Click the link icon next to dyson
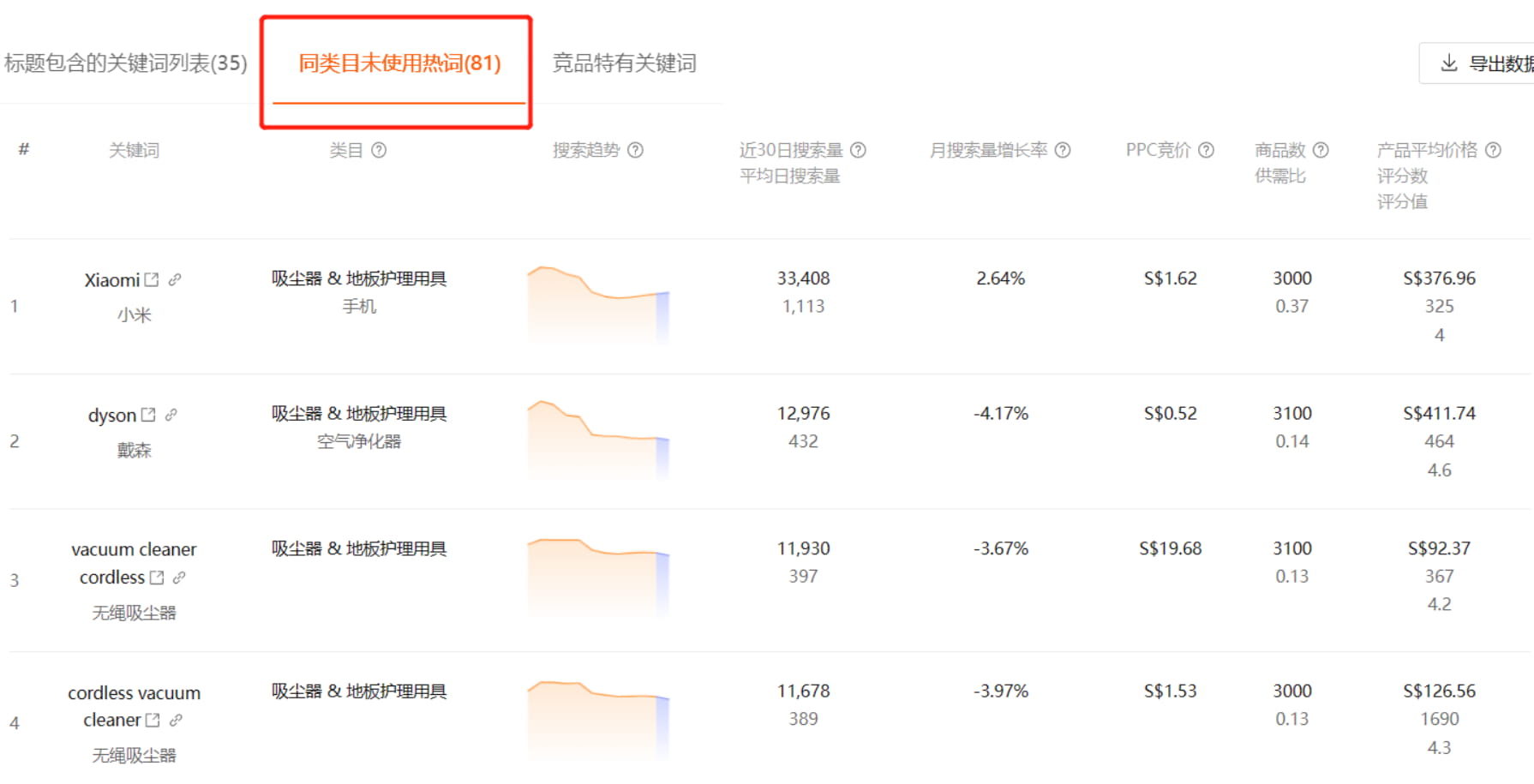 (x=171, y=414)
